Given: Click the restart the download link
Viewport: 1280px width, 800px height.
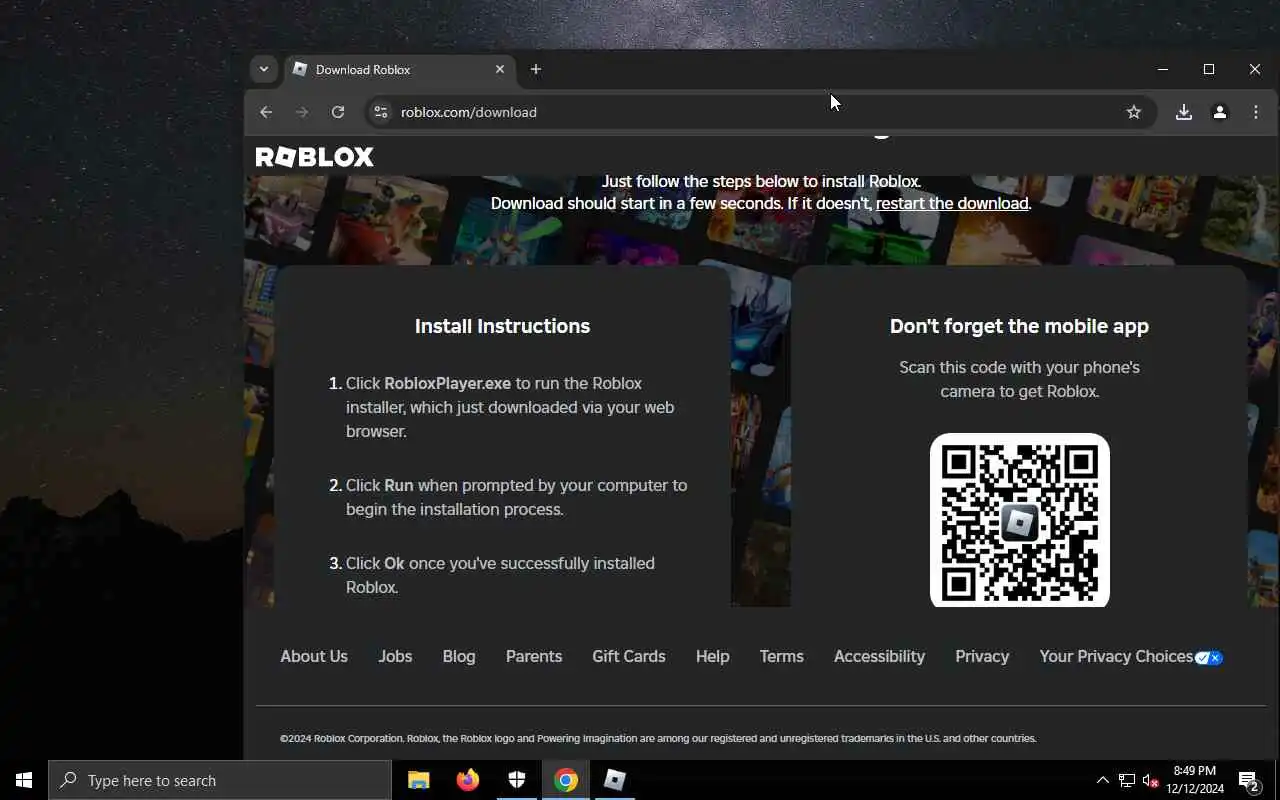Looking at the screenshot, I should pos(952,203).
